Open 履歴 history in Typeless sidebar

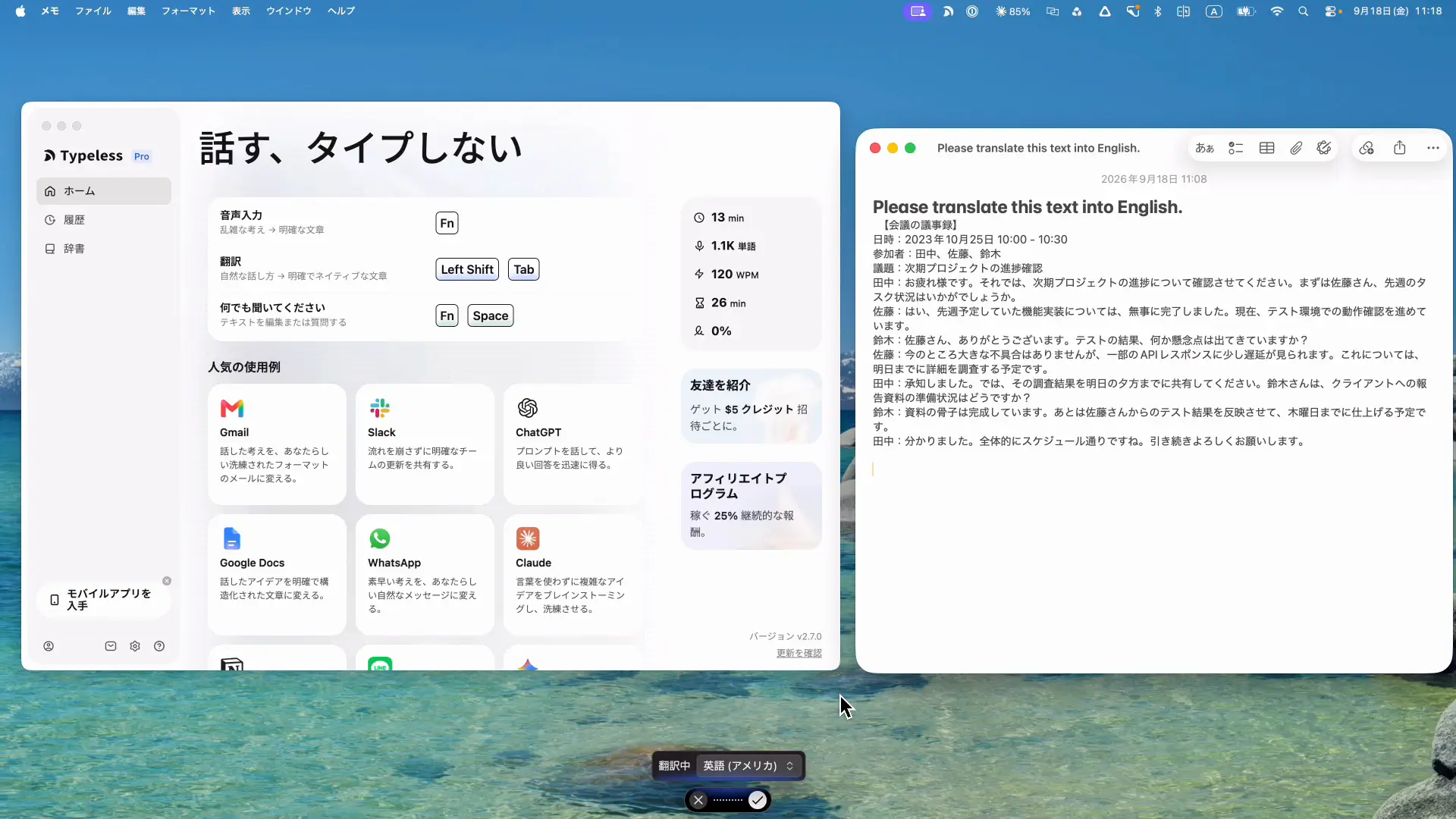(104, 220)
